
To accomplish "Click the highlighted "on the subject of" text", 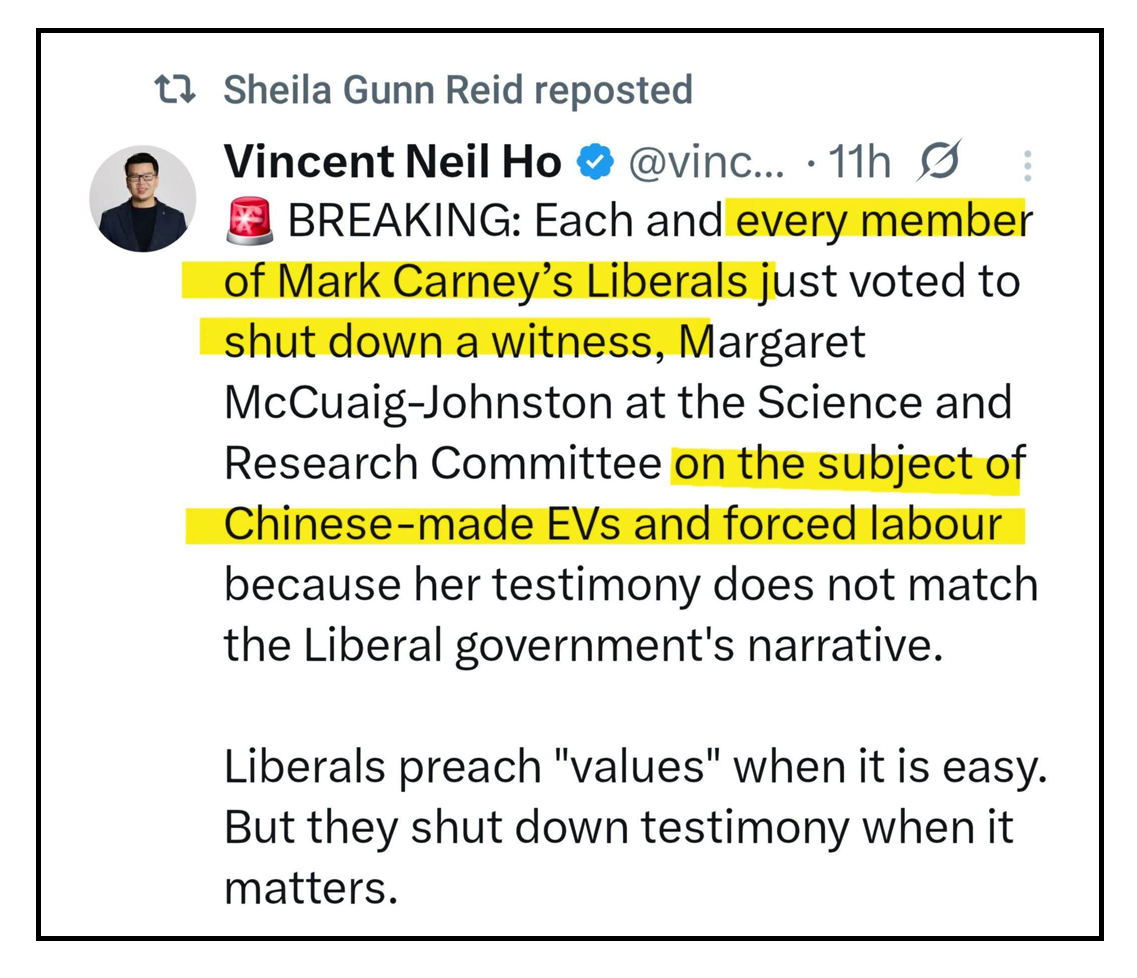I will pos(846,463).
